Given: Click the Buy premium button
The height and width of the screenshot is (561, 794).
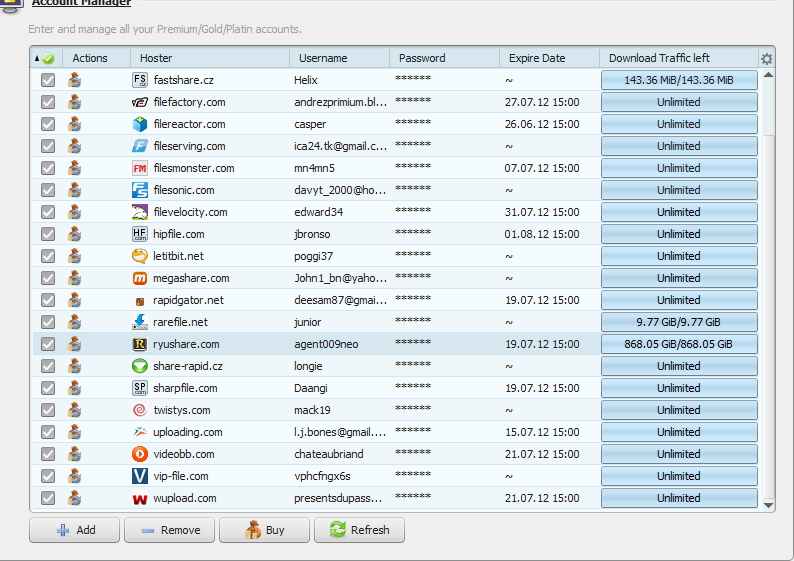Looking at the screenshot, I should [x=264, y=530].
